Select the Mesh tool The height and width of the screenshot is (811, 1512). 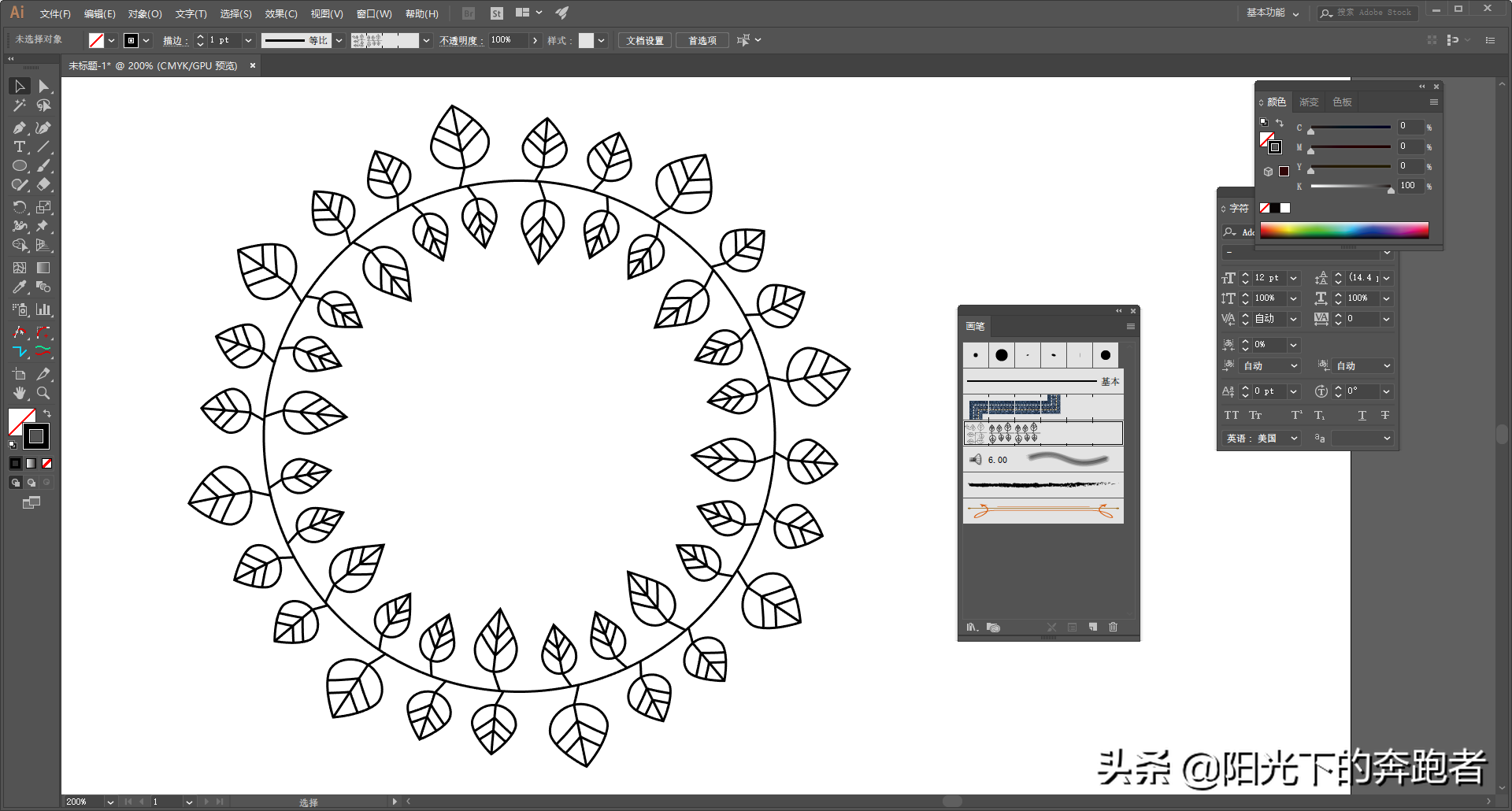click(x=20, y=268)
